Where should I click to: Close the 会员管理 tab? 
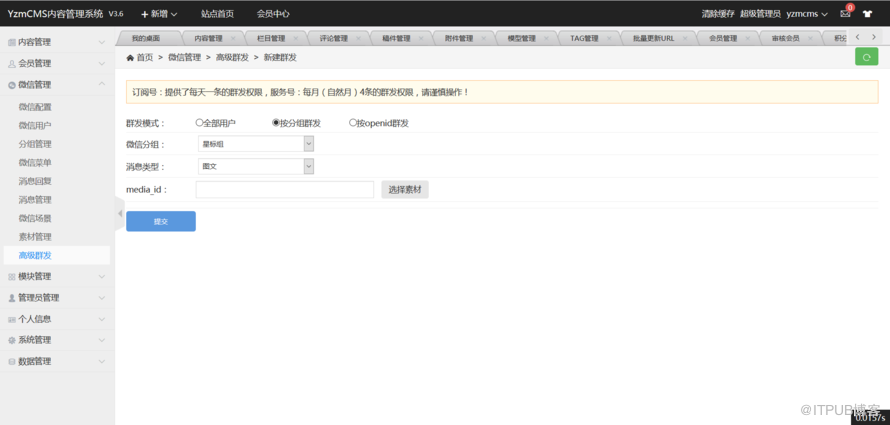tap(748, 39)
